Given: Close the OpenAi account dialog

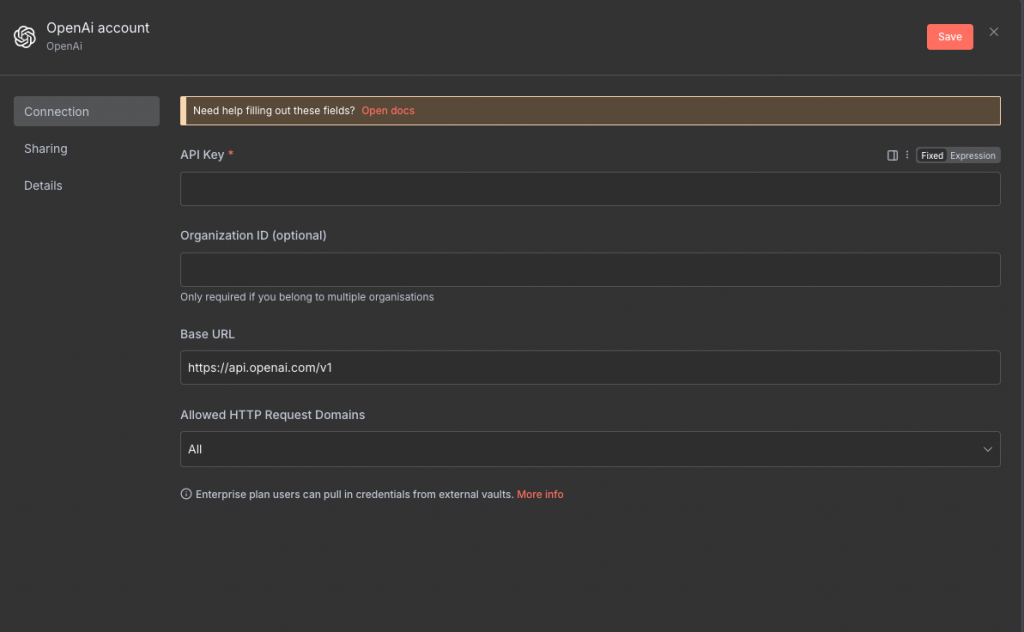Looking at the screenshot, I should (x=993, y=32).
